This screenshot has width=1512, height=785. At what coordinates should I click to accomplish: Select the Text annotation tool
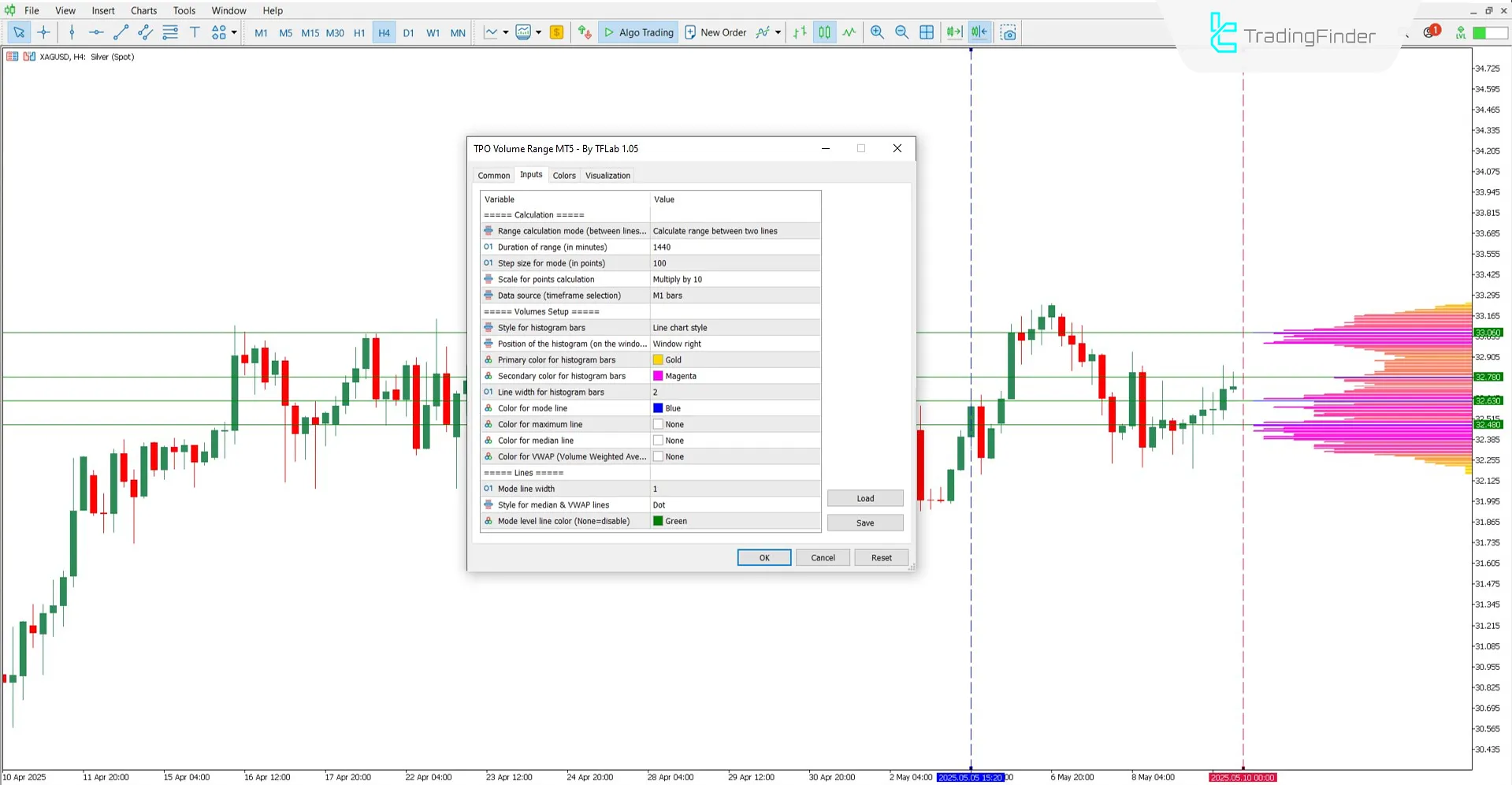pos(195,32)
